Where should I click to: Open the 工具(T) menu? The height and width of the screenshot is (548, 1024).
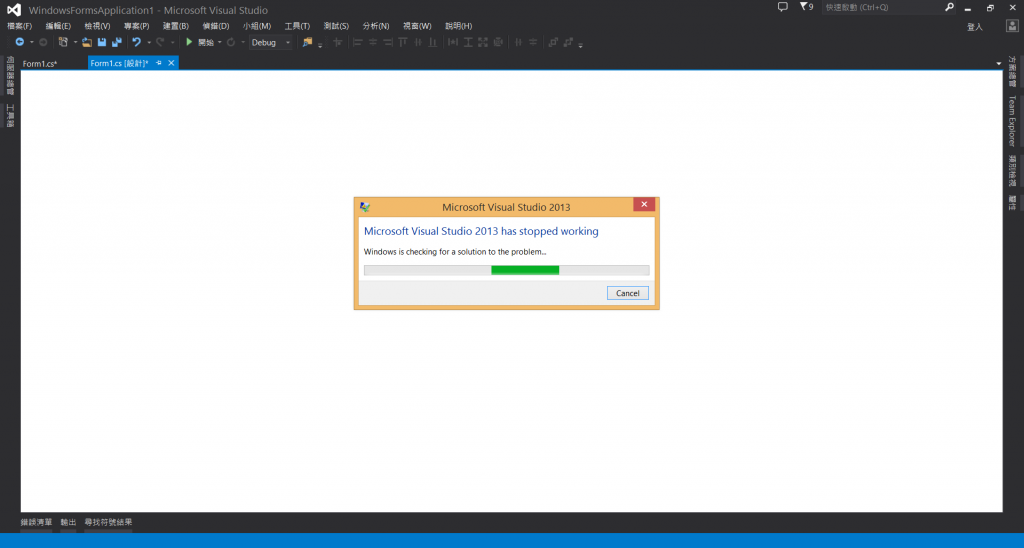[297, 26]
